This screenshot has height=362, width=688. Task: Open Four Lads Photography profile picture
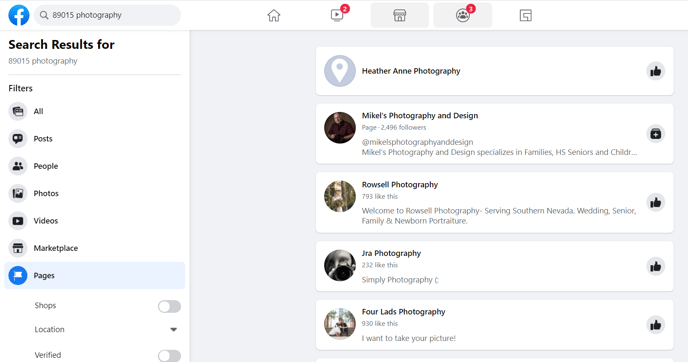(340, 324)
